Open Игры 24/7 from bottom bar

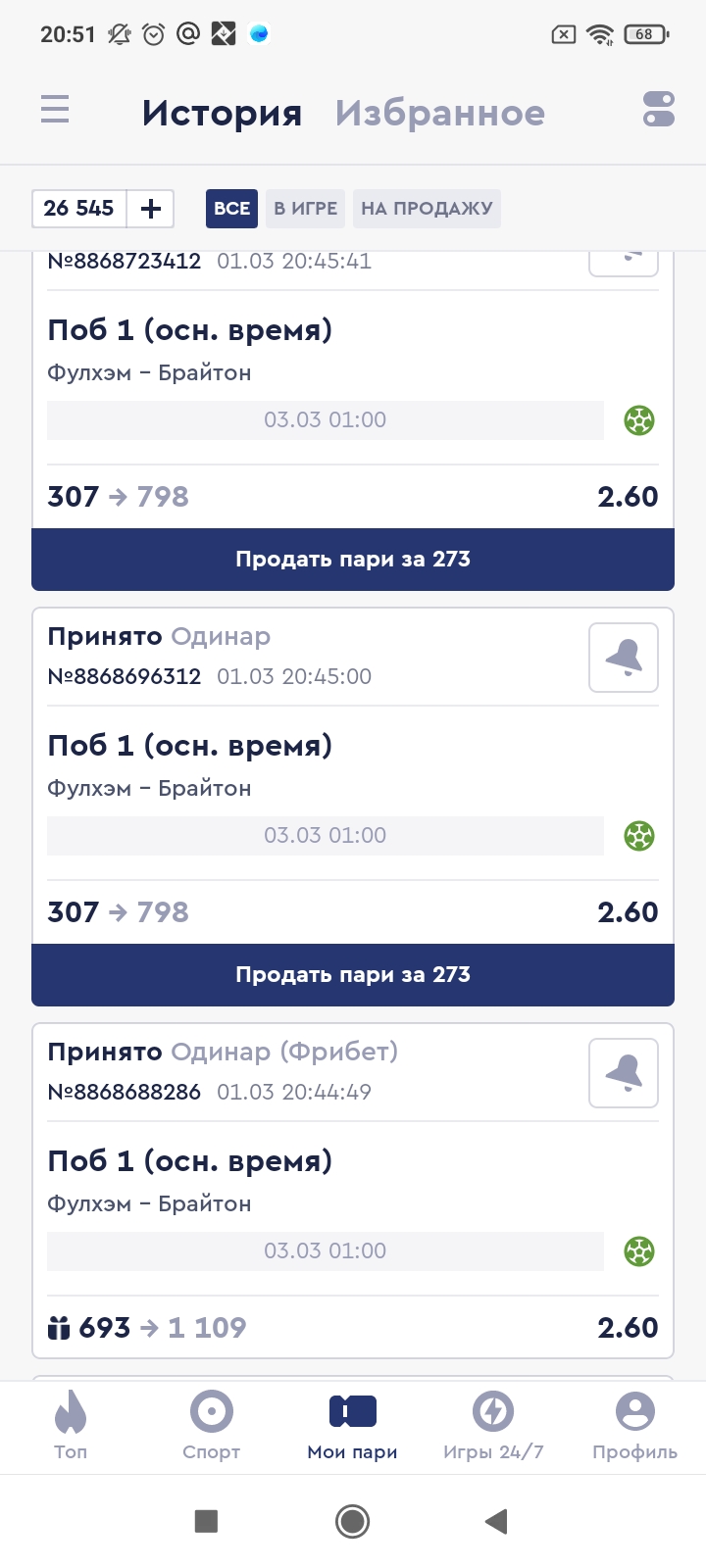pos(493,1426)
